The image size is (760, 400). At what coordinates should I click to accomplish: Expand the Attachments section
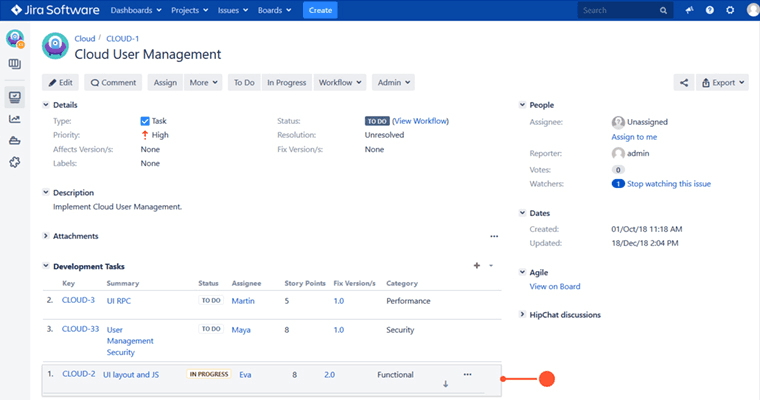coord(46,236)
